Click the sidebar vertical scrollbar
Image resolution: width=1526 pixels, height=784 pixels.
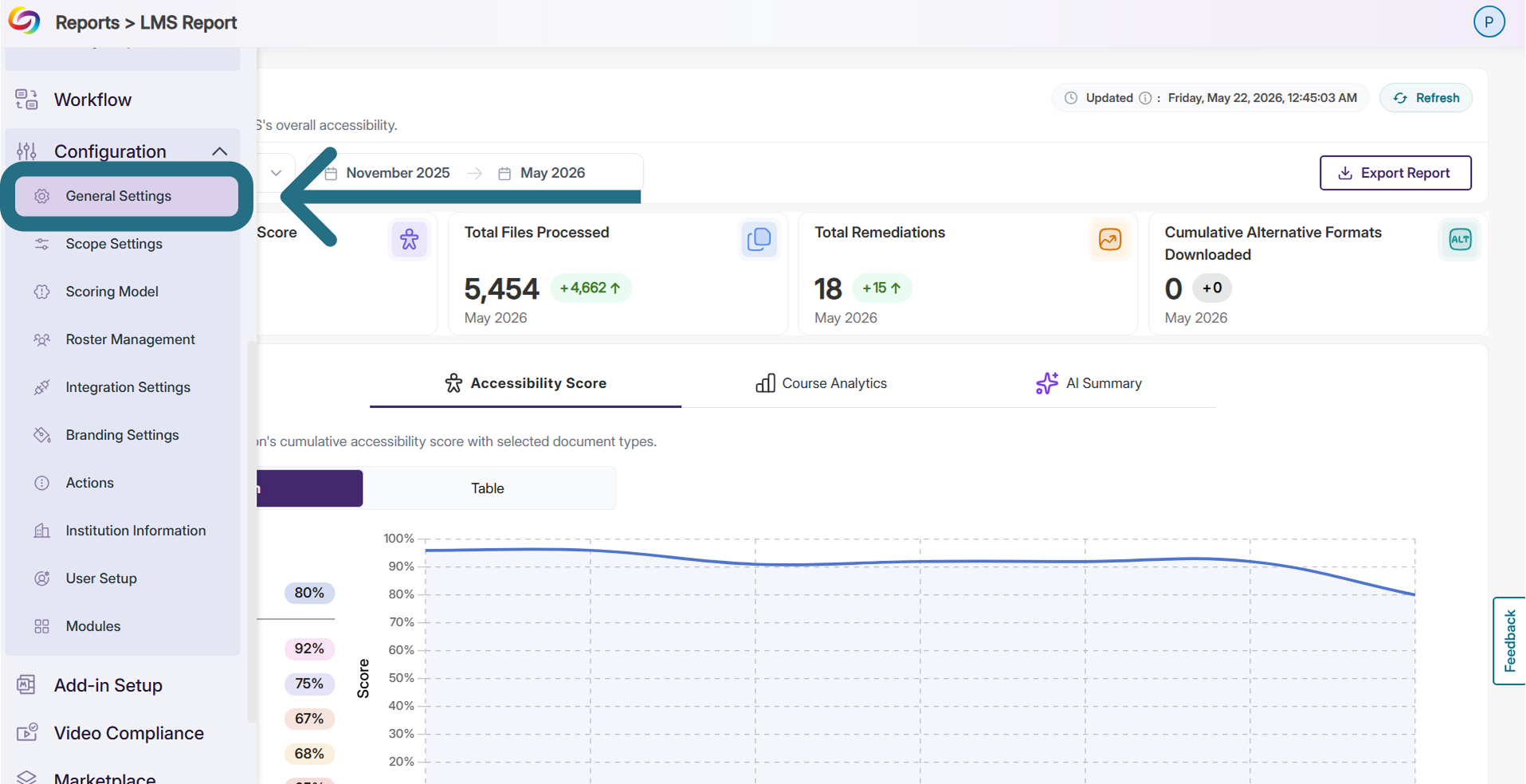coord(251,531)
